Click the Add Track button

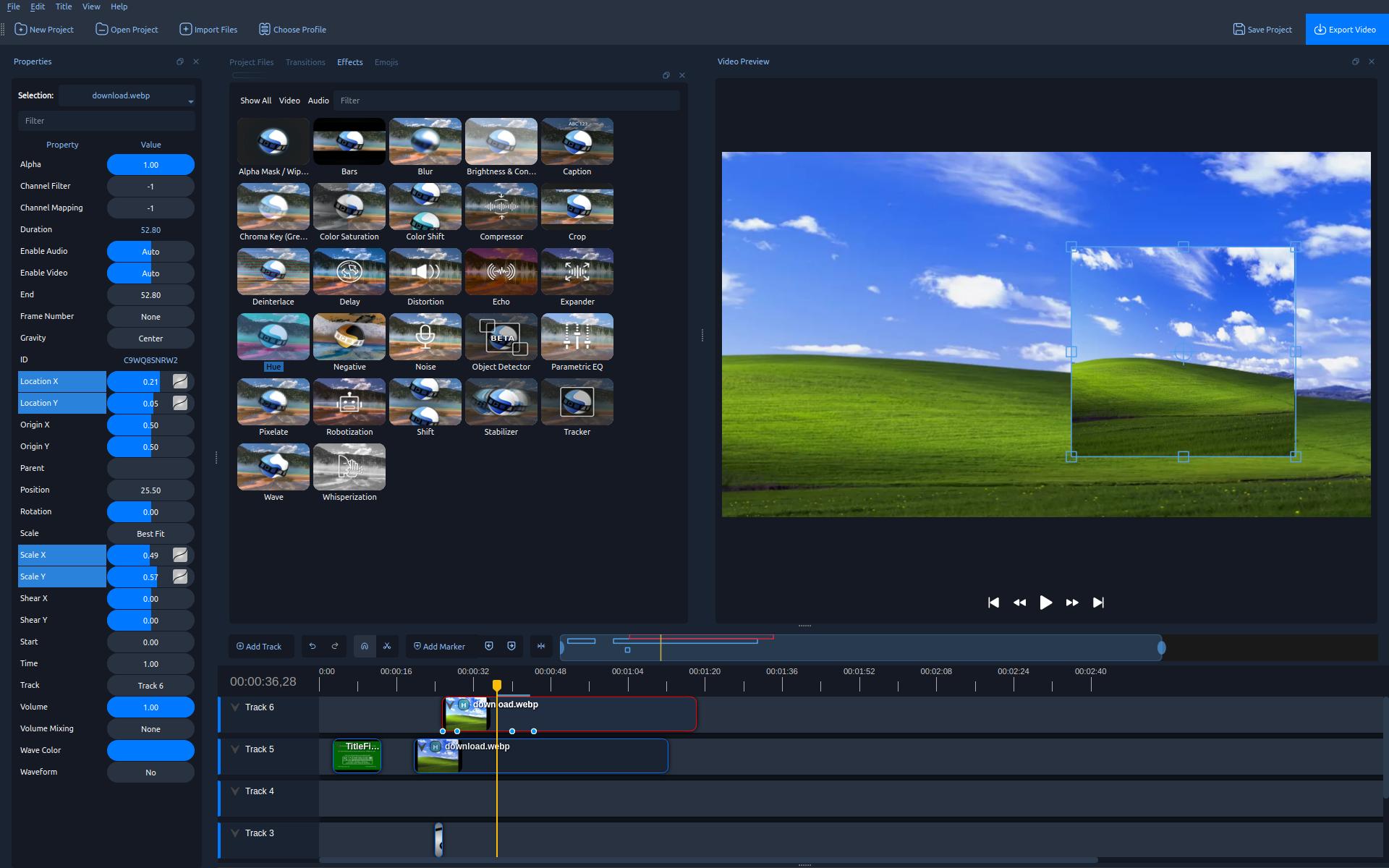tap(259, 647)
